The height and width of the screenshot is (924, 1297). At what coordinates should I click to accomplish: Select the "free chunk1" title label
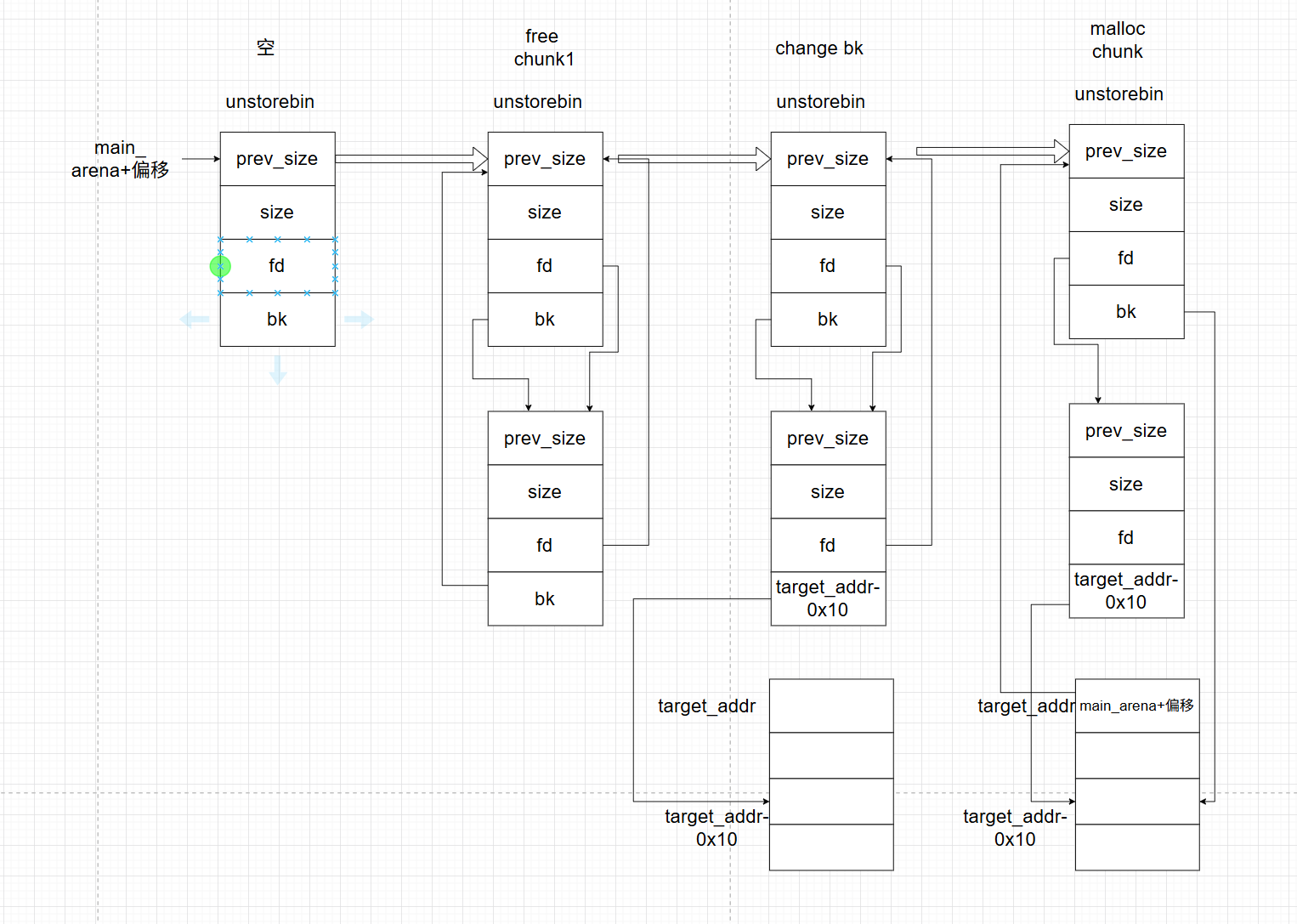[543, 48]
